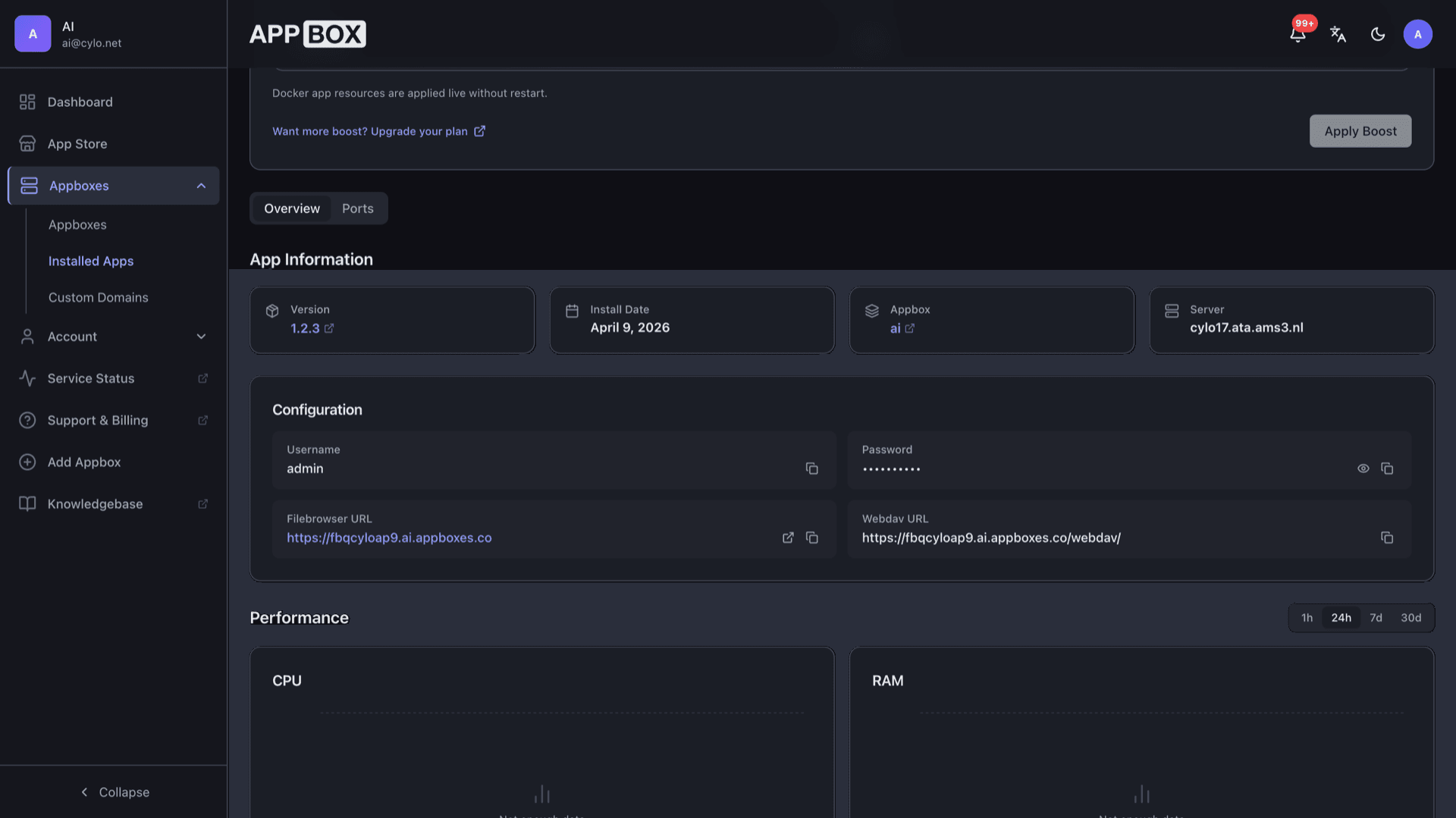Screen dimensions: 1456x818
Task: Set performance range to 24h
Action: pyautogui.click(x=1341, y=618)
